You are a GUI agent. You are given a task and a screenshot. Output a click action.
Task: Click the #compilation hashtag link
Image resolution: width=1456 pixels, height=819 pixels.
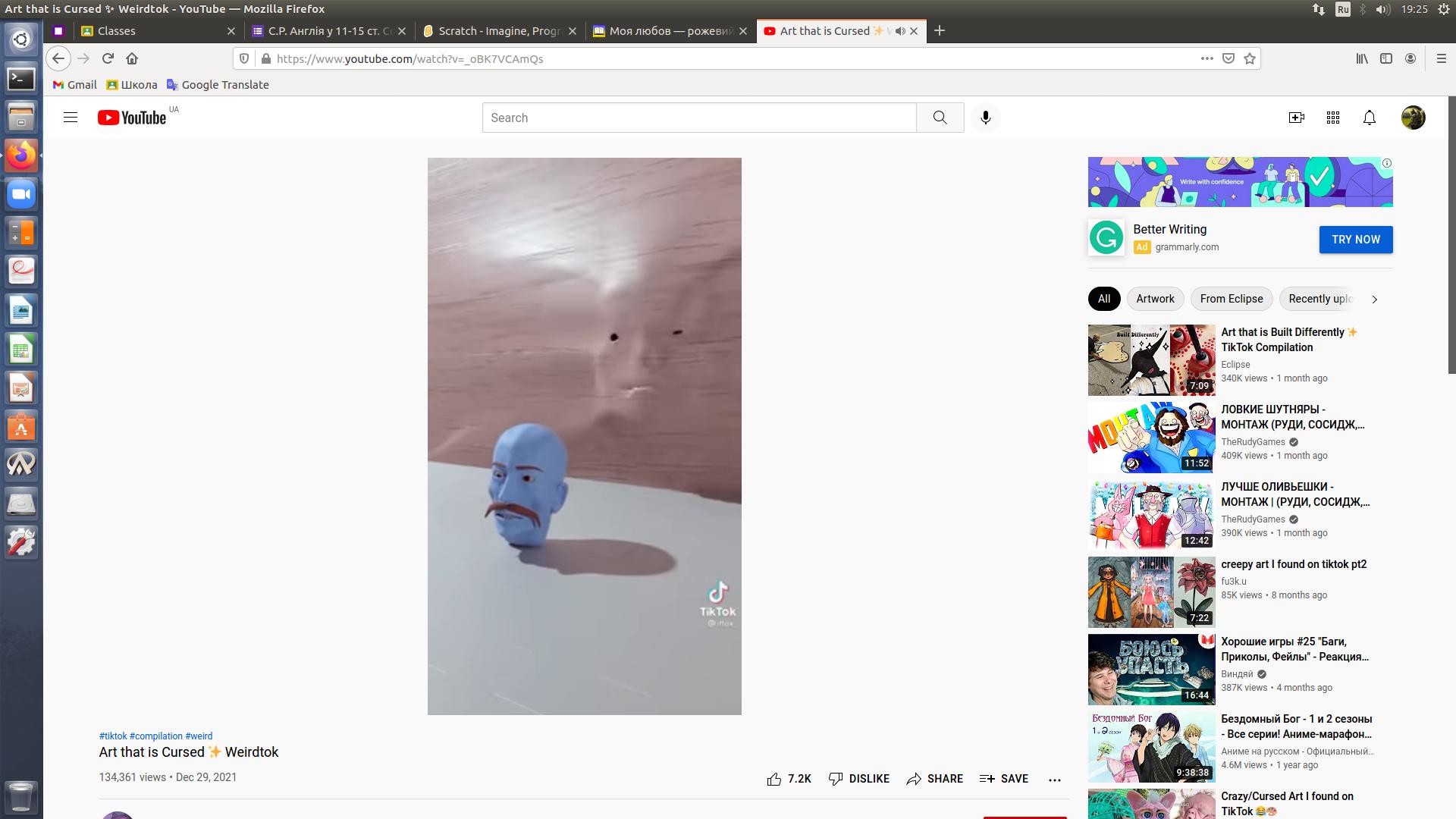[x=155, y=736]
